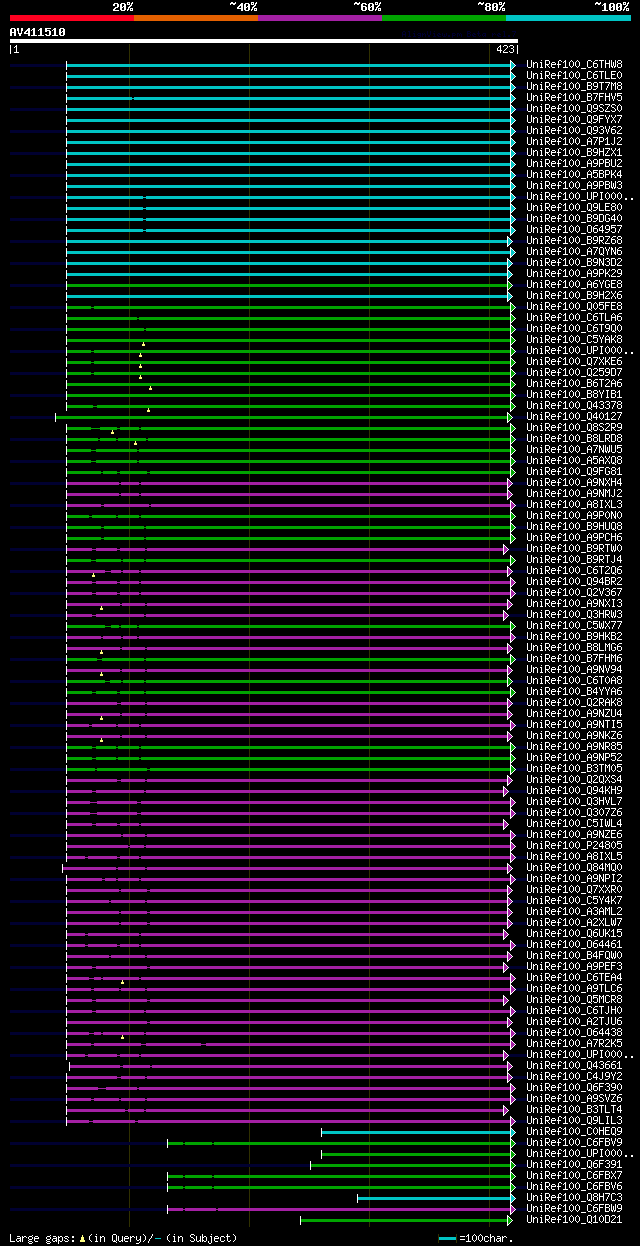
Task: Select UniRef100_A7R2K5 label
Action: pyautogui.click(x=574, y=1043)
